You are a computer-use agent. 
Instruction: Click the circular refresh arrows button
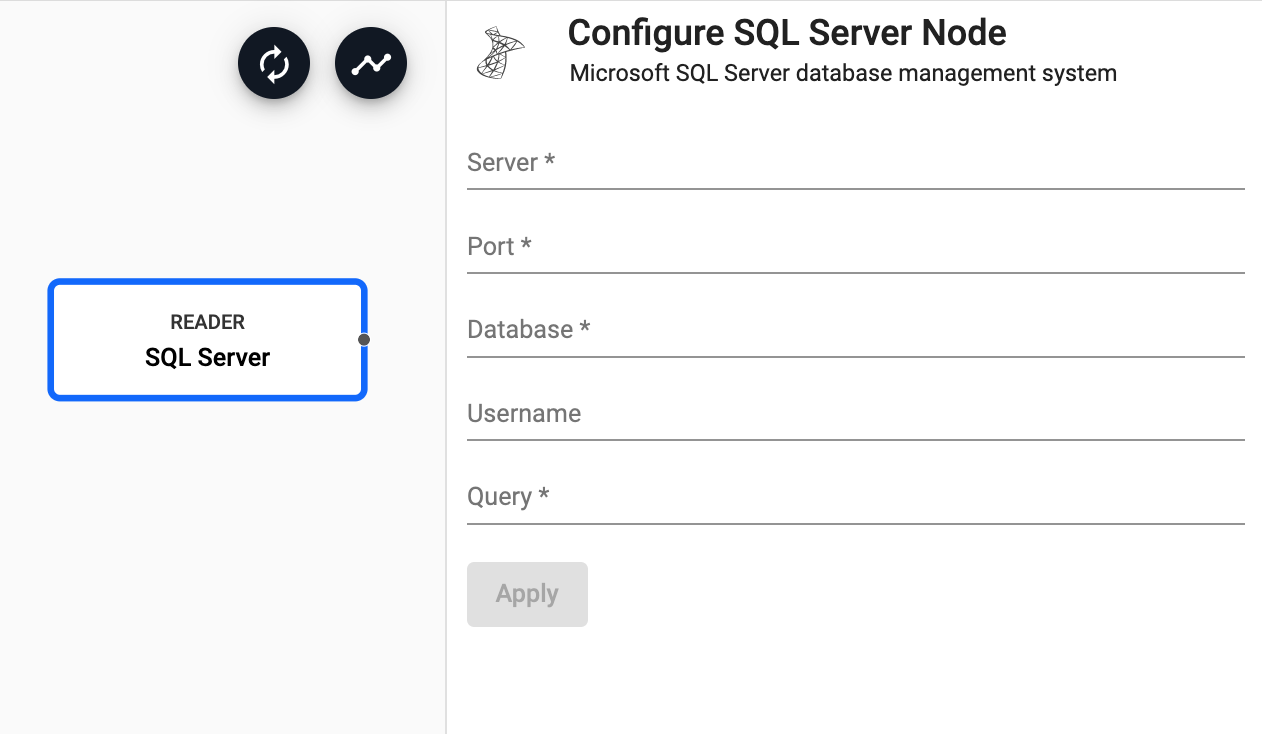274,64
